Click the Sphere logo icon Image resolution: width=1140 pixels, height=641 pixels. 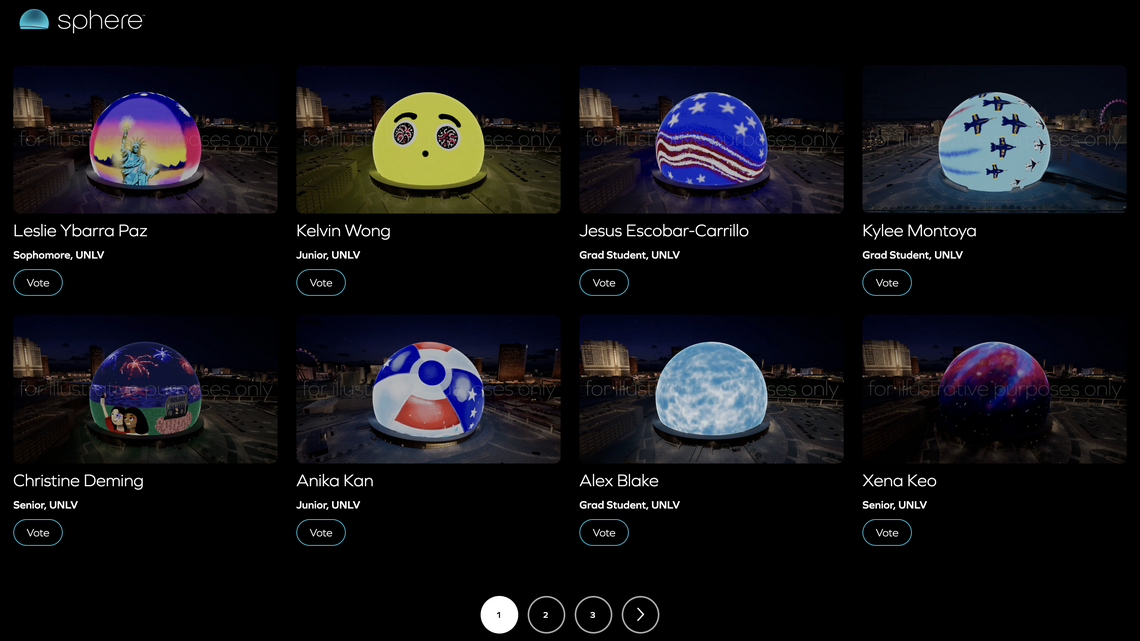tap(34, 19)
